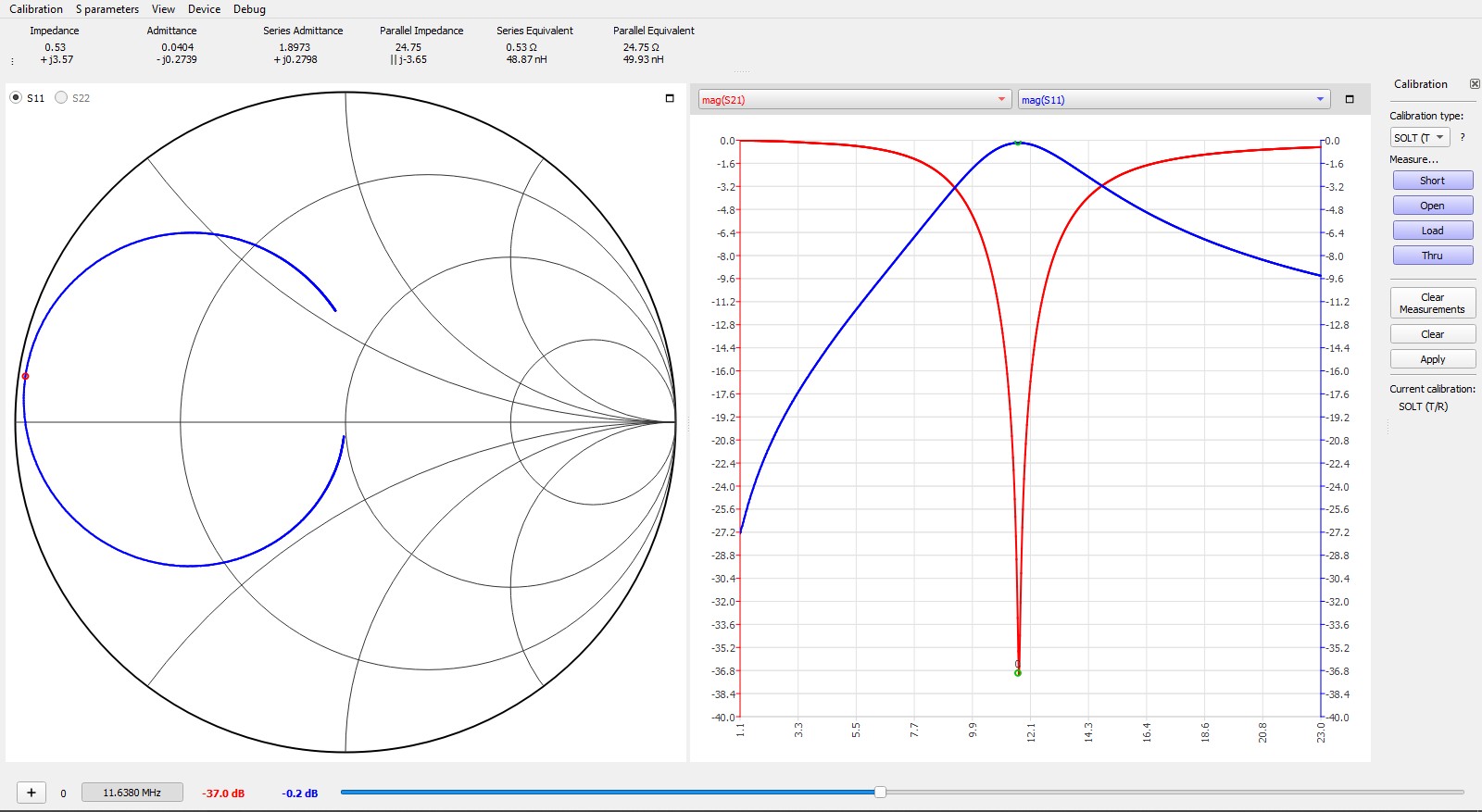Click Clear Measurements button
Image resolution: width=1482 pixels, height=812 pixels.
tap(1433, 303)
